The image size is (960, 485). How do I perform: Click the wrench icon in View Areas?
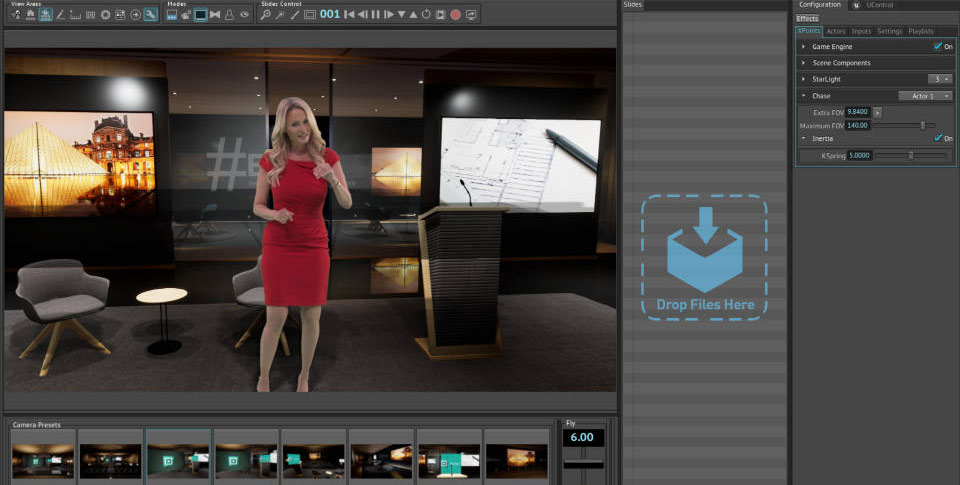[x=150, y=15]
